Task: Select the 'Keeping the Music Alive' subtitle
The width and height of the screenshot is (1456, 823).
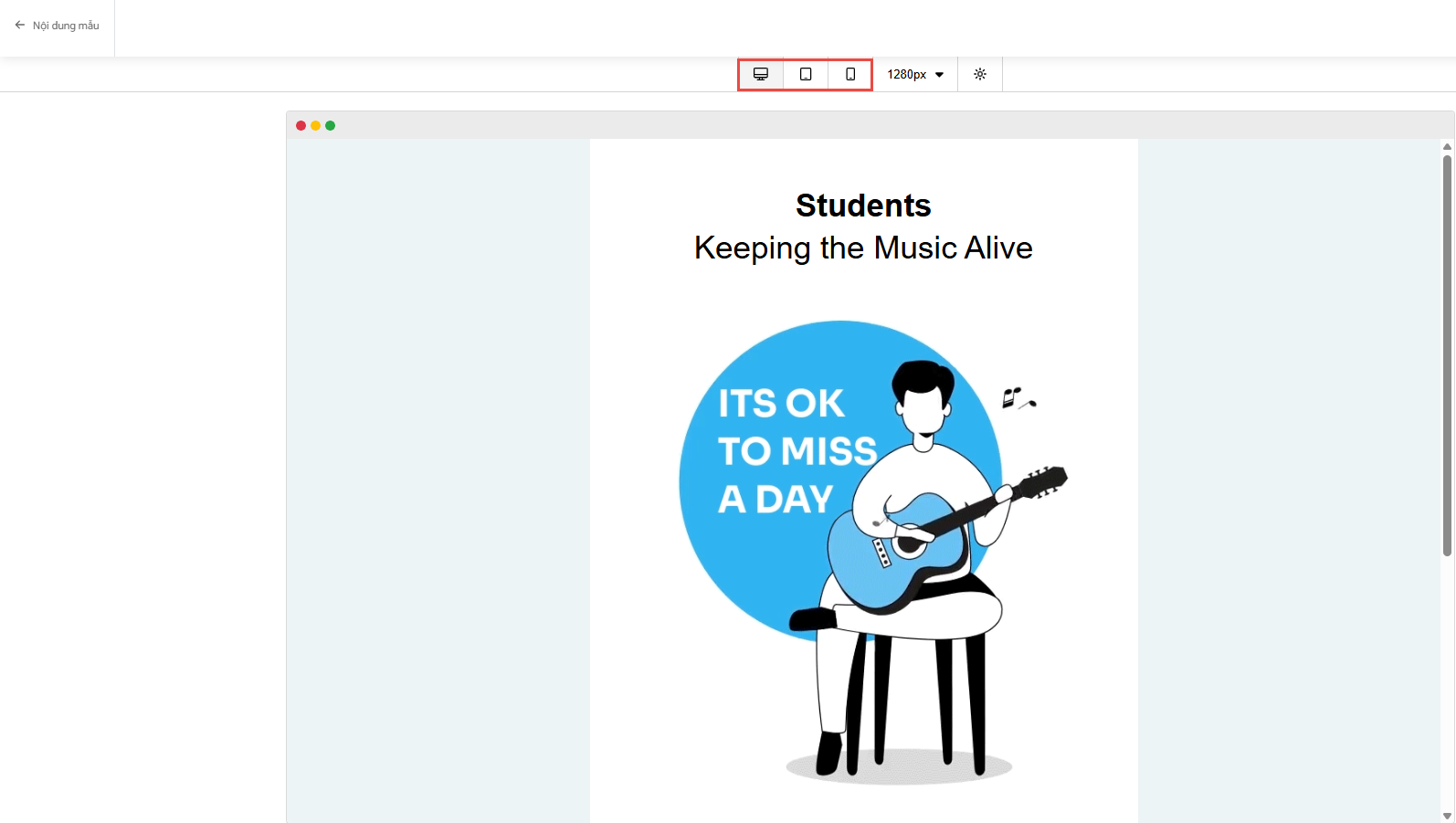Action: (x=863, y=248)
